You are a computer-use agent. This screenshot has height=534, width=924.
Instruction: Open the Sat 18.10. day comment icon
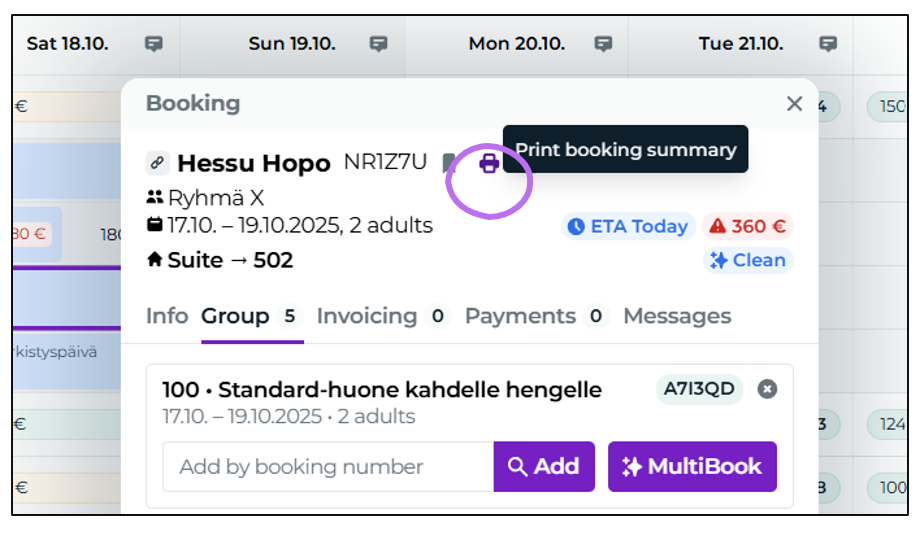point(154,44)
